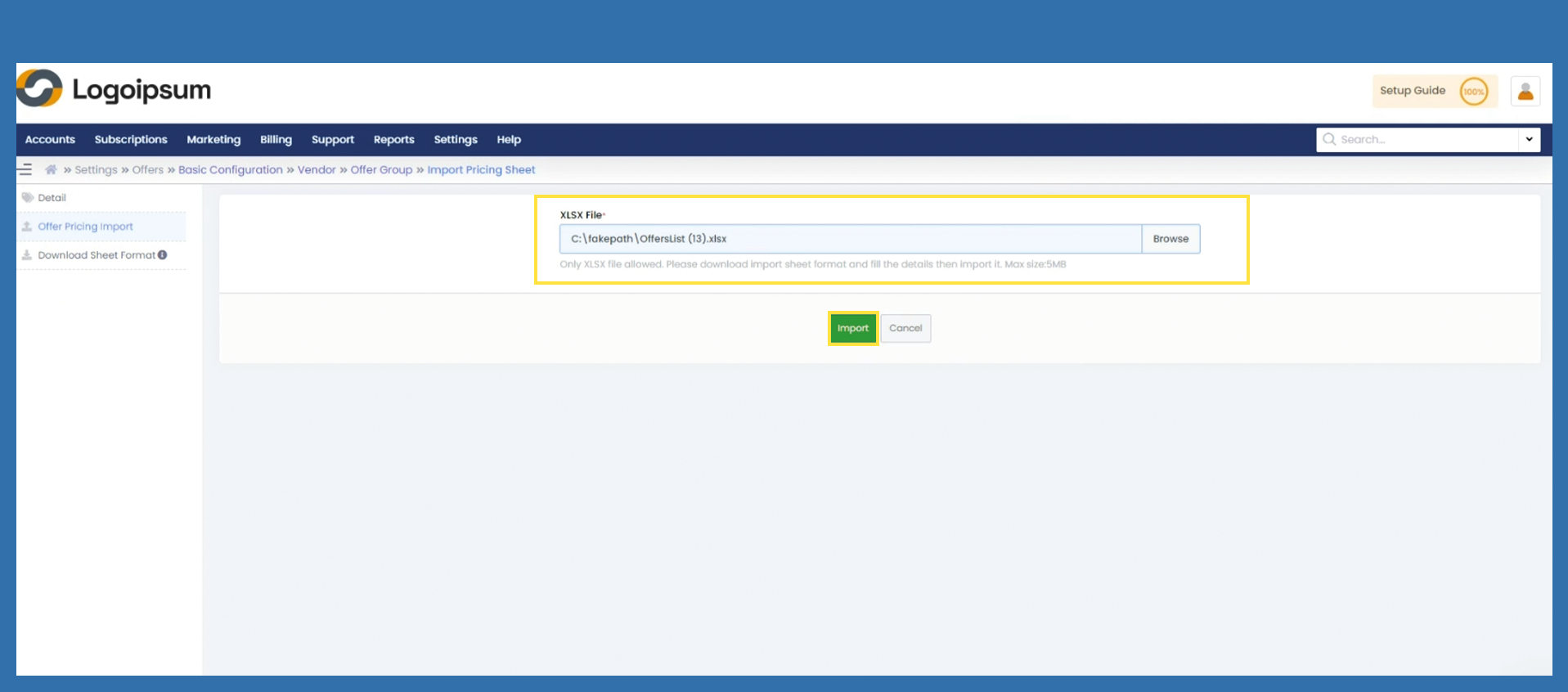Screen dimensions: 1568x692
Task: Click Browse to choose an XLSX file
Action: [1170, 239]
